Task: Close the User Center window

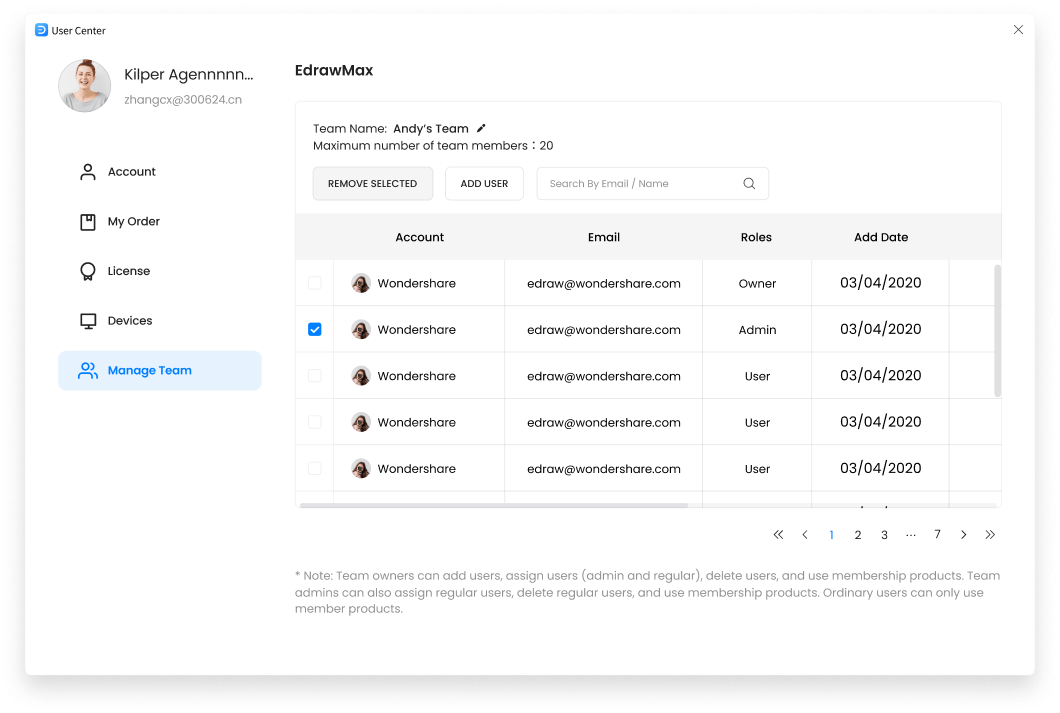Action: coord(1018,30)
